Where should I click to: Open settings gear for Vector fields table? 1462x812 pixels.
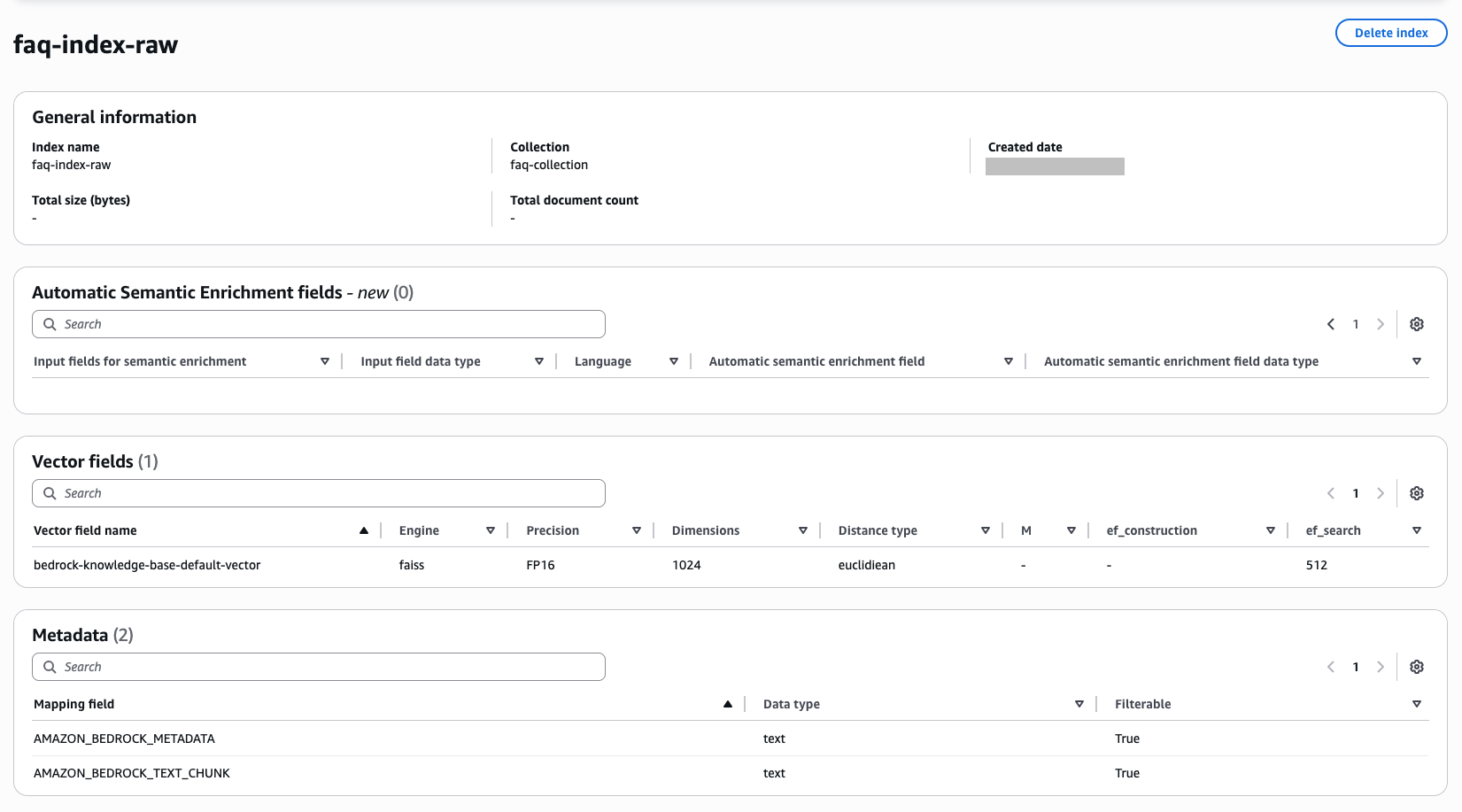click(1417, 493)
